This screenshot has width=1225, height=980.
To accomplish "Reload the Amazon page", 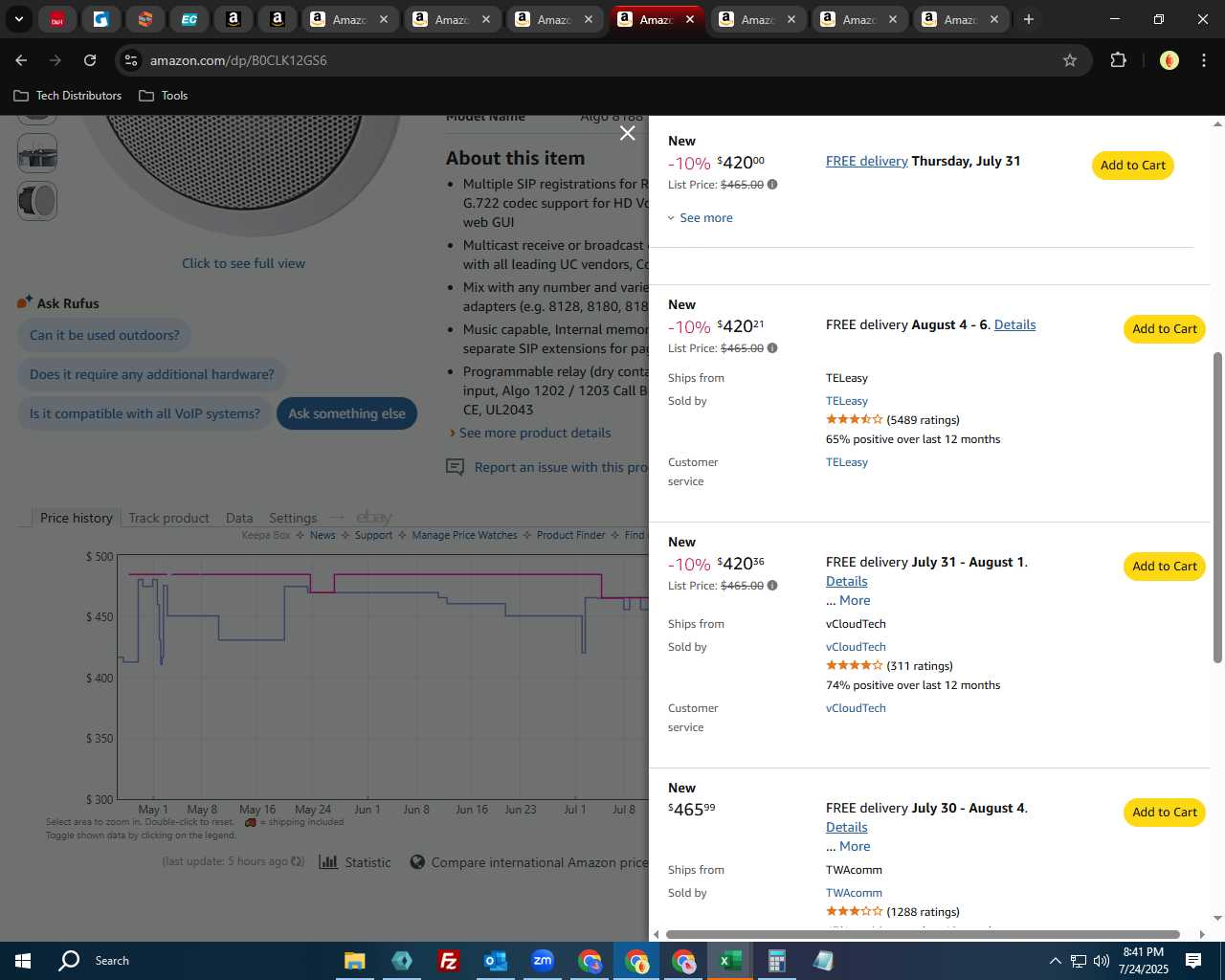I will (90, 60).
